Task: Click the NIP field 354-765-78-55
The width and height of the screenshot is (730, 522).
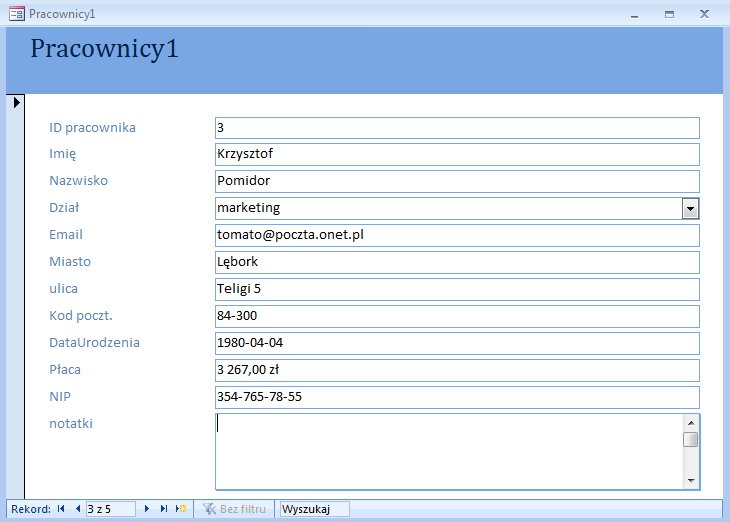Action: (x=457, y=397)
